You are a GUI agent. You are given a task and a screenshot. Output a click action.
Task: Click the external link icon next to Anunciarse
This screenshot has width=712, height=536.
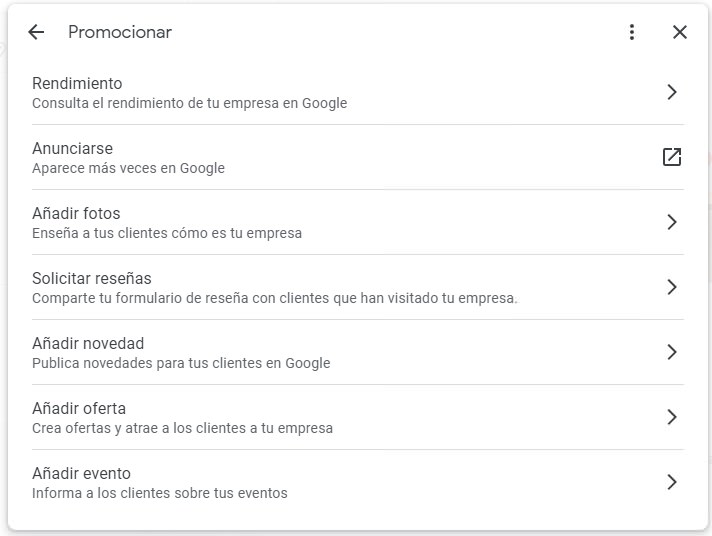672,157
